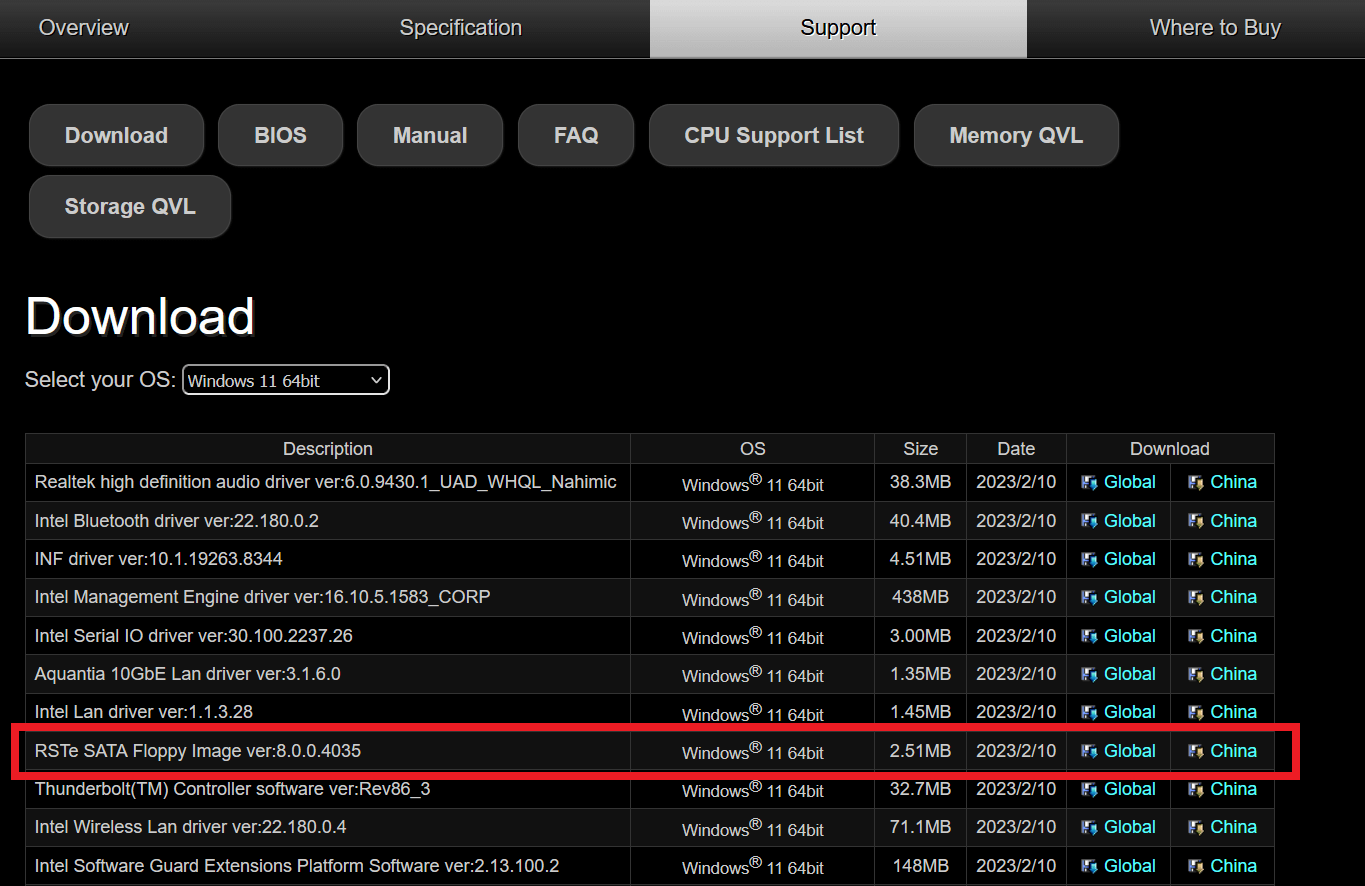Image resolution: width=1365 pixels, height=886 pixels.
Task: Click Global link for Intel Wireless Lan driver
Action: tap(1130, 827)
